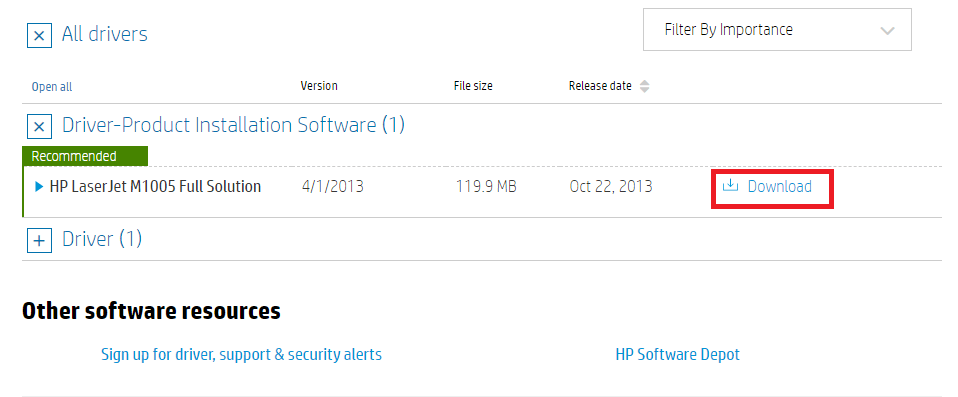The image size is (958, 397).
Task: Open the Filter By Importance dropdown
Action: pyautogui.click(x=777, y=29)
